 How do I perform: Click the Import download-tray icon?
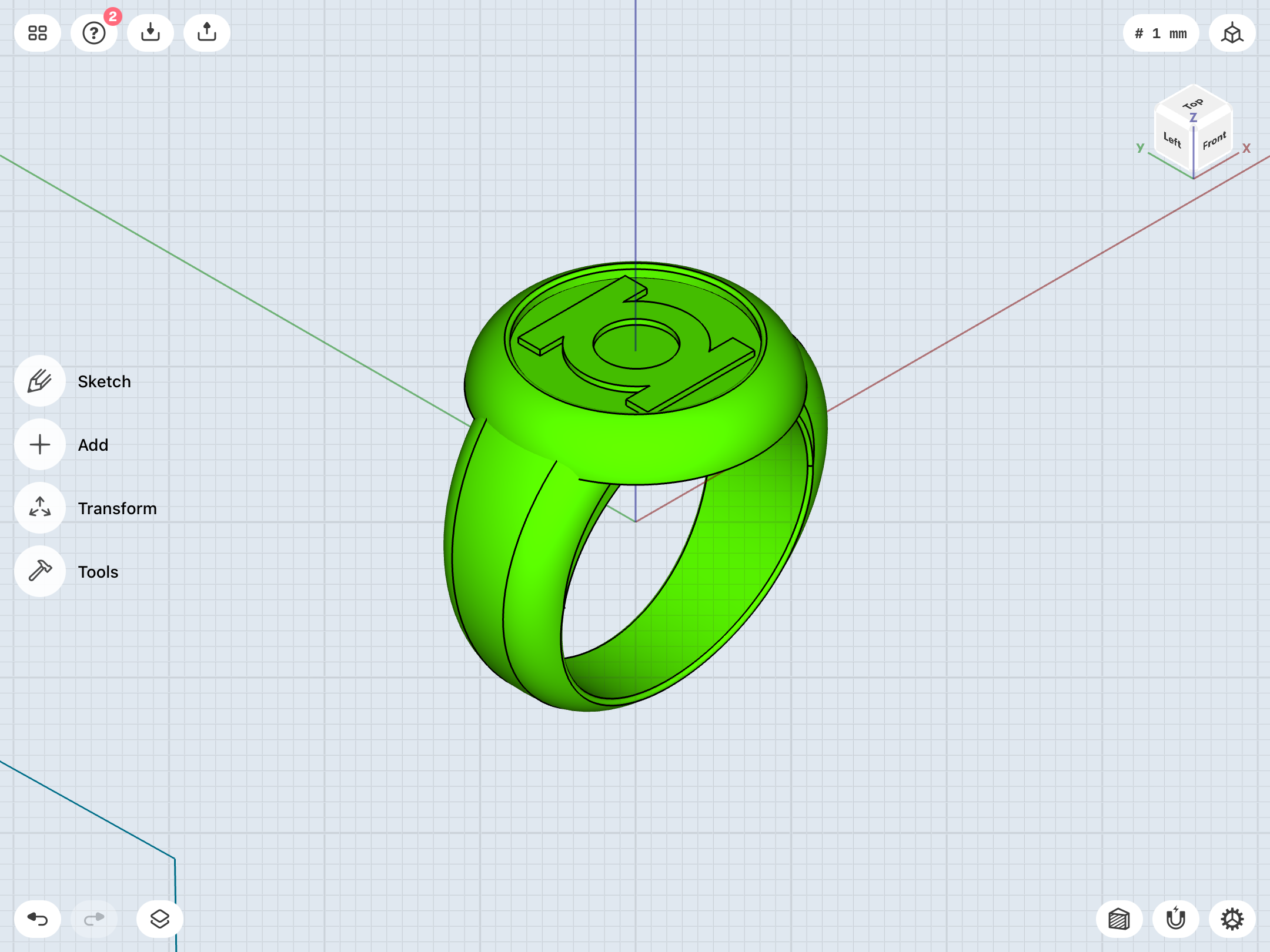coord(151,33)
